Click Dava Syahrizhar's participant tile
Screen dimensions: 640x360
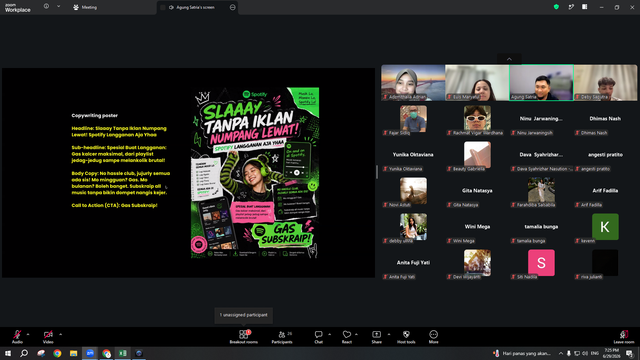(541, 155)
